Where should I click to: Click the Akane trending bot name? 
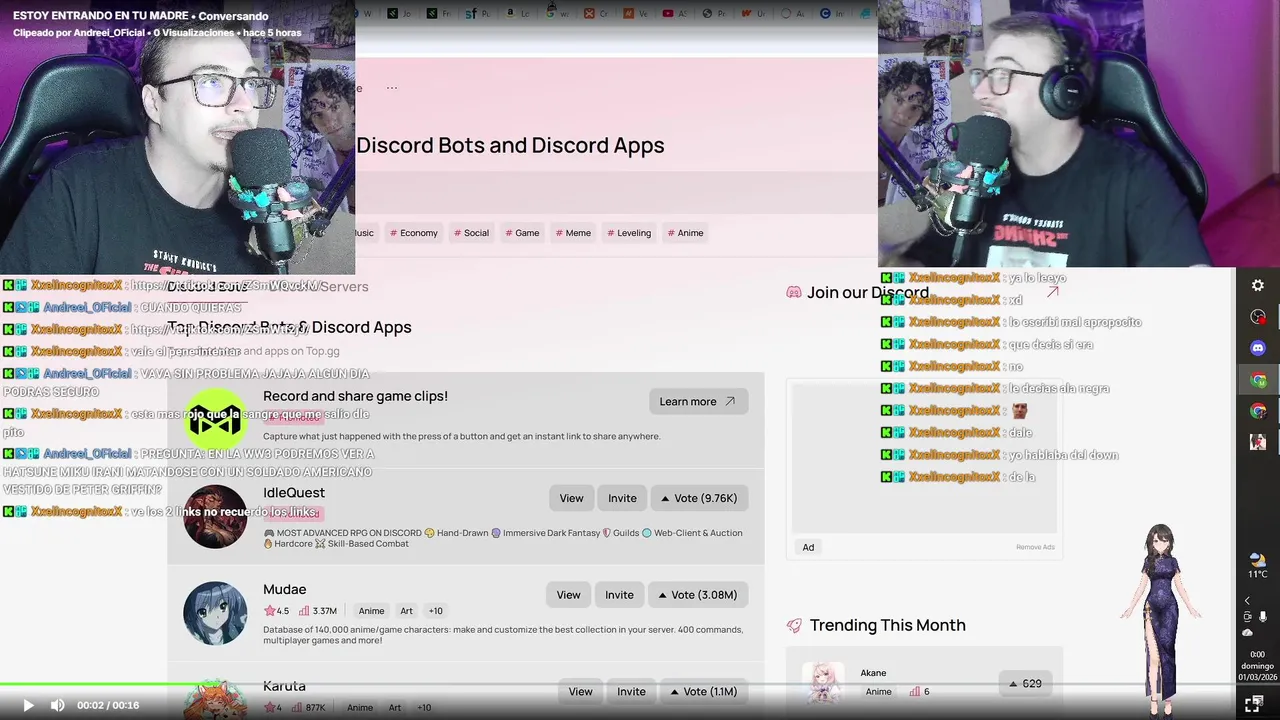873,673
